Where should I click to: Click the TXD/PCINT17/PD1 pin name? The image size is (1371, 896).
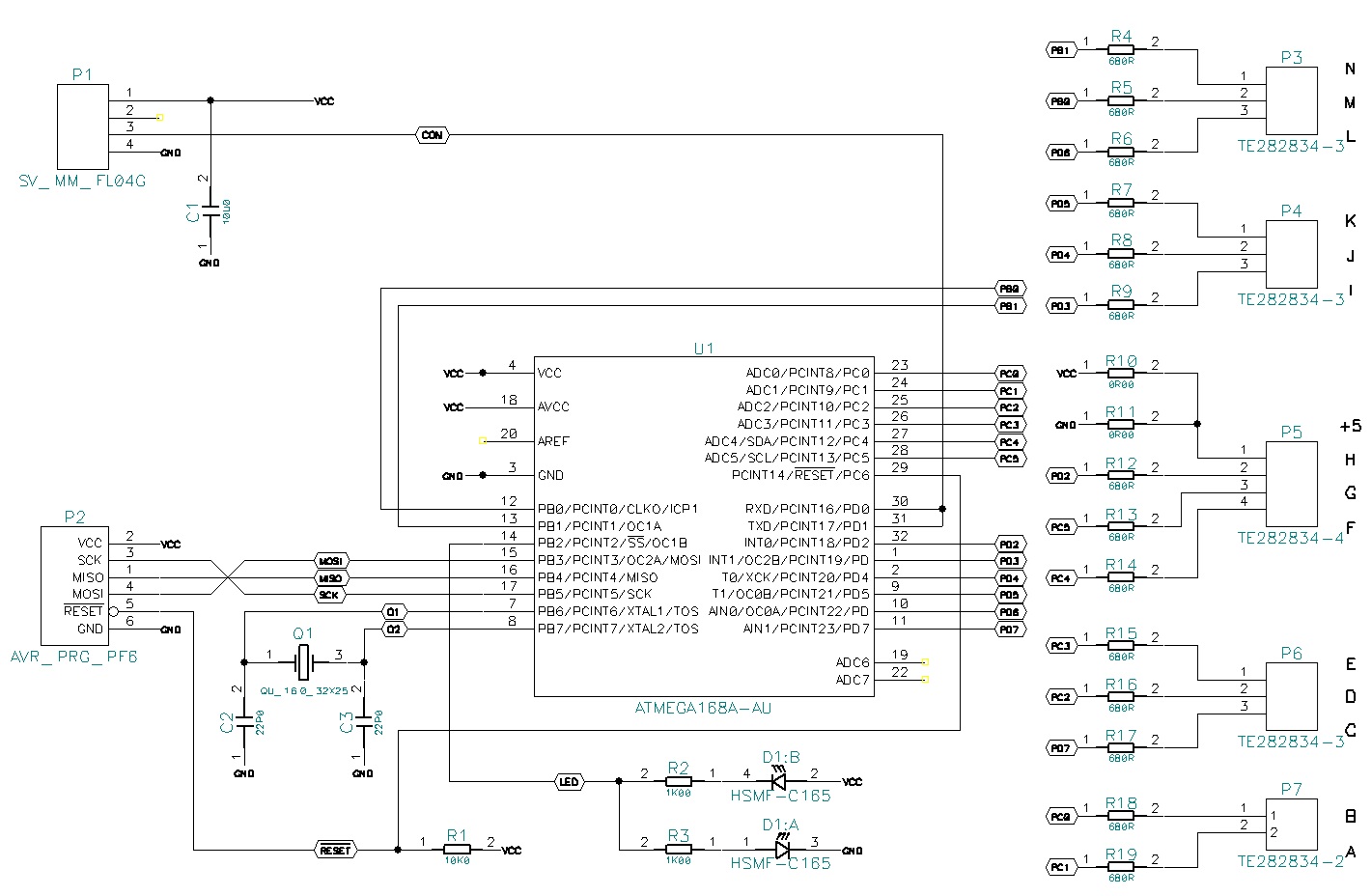(807, 526)
